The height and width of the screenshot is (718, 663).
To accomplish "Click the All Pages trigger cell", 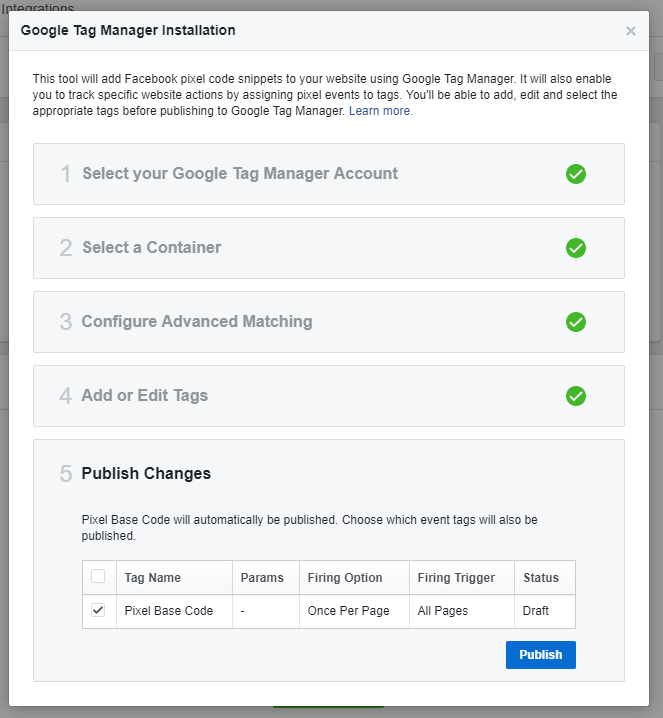I will point(462,611).
